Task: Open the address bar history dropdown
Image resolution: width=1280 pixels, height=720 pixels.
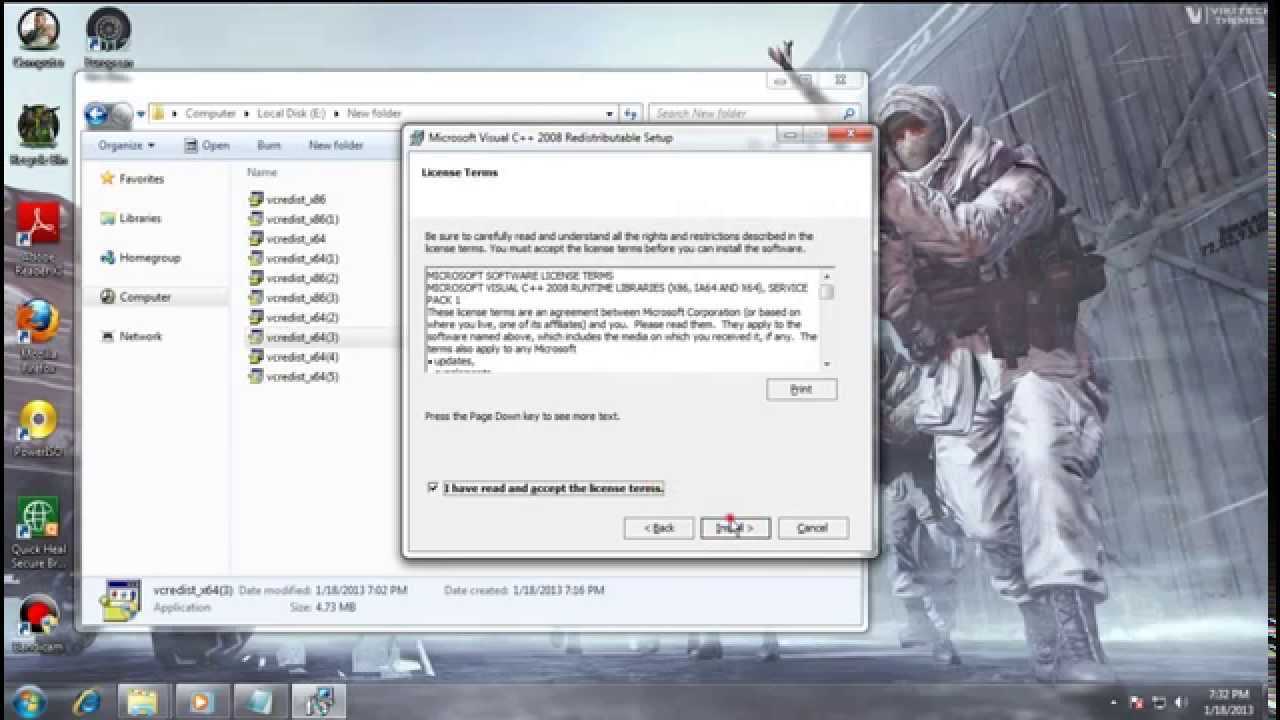Action: click(609, 114)
